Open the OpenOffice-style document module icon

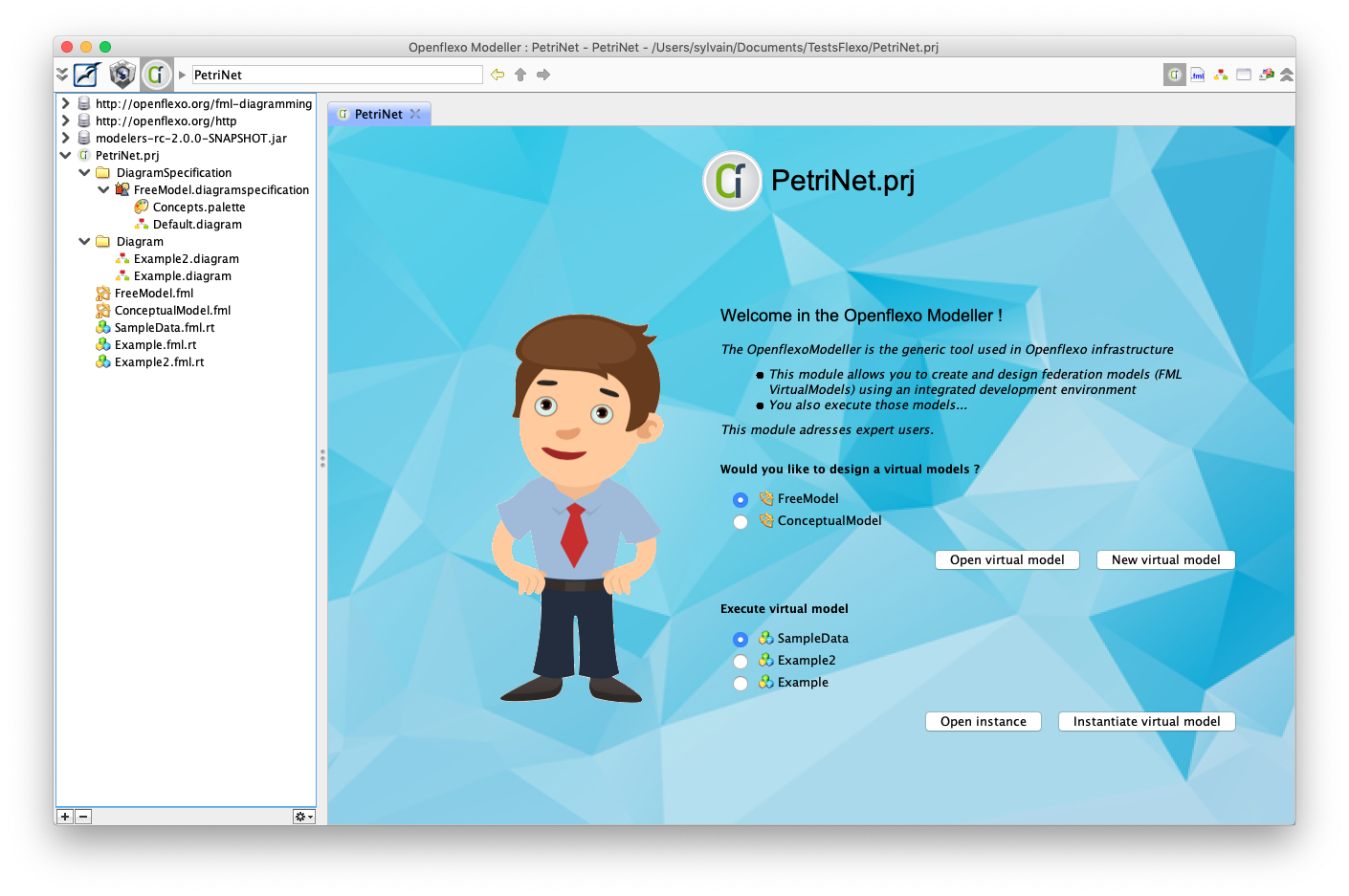(x=87, y=75)
